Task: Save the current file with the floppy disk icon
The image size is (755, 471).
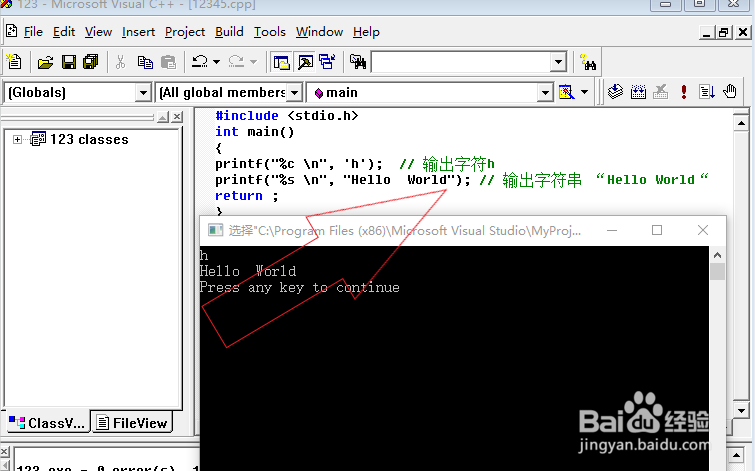Action: [x=68, y=62]
